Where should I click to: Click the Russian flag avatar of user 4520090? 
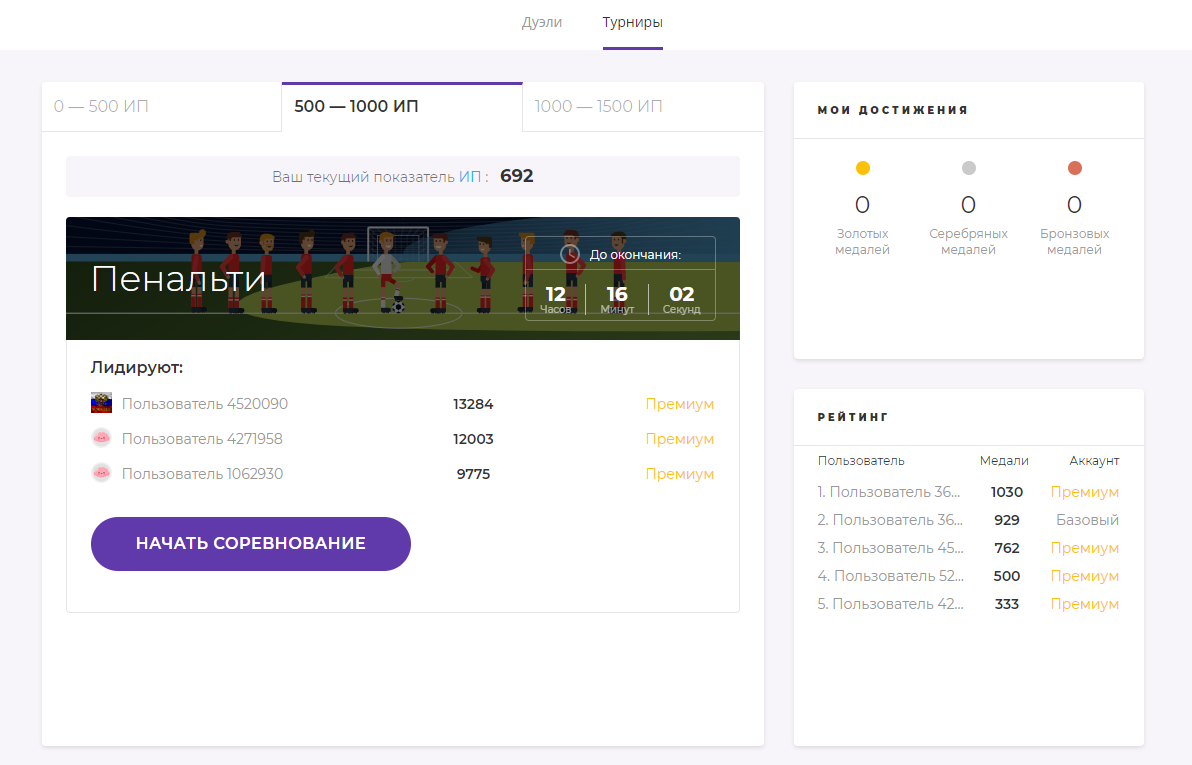click(101, 403)
